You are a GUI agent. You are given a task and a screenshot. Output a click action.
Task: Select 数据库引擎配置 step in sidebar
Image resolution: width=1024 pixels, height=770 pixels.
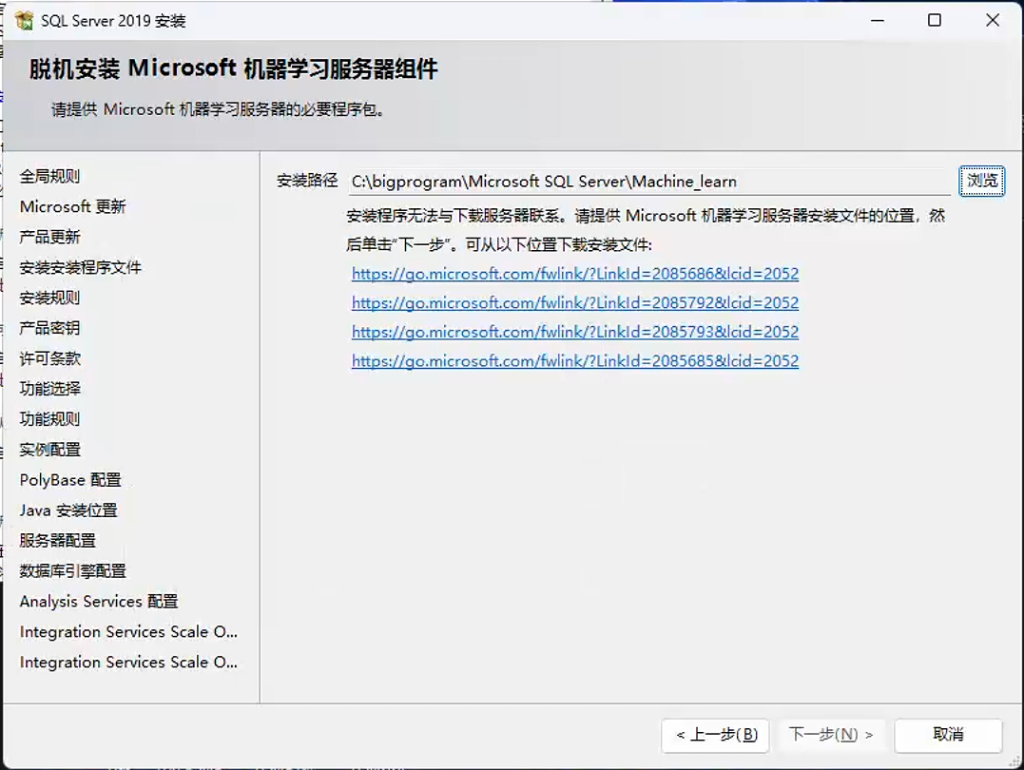click(72, 571)
